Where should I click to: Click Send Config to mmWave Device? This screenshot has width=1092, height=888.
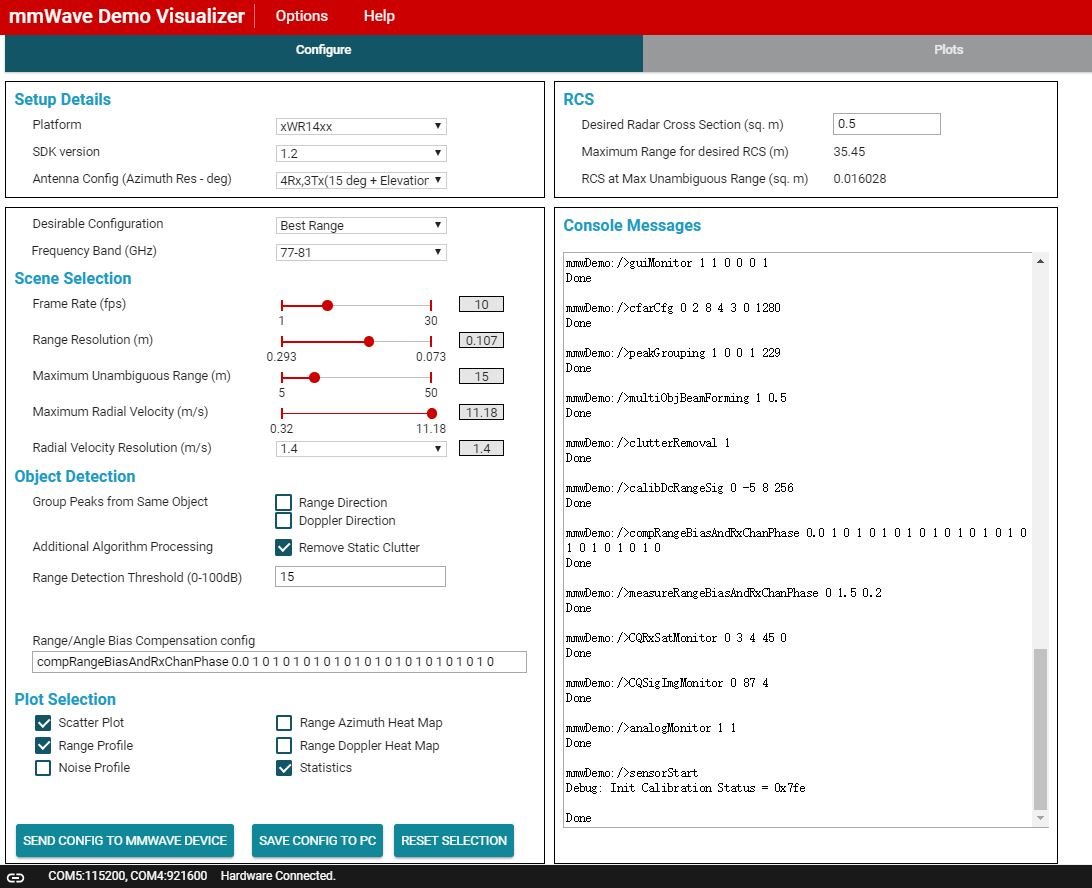click(x=125, y=841)
